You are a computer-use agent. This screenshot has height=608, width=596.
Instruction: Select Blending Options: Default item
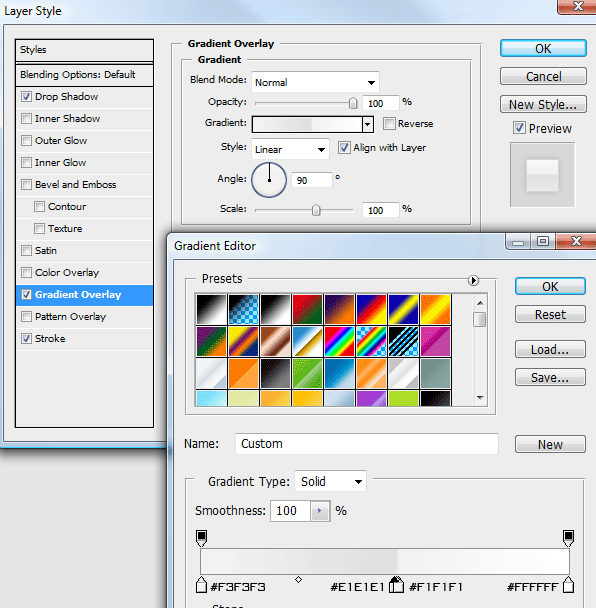[x=85, y=74]
